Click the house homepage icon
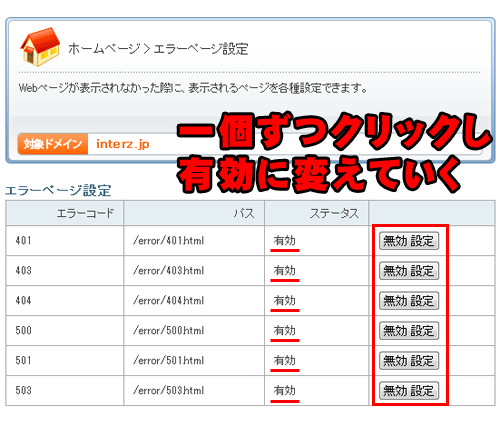The height and width of the screenshot is (426, 500). click(40, 47)
